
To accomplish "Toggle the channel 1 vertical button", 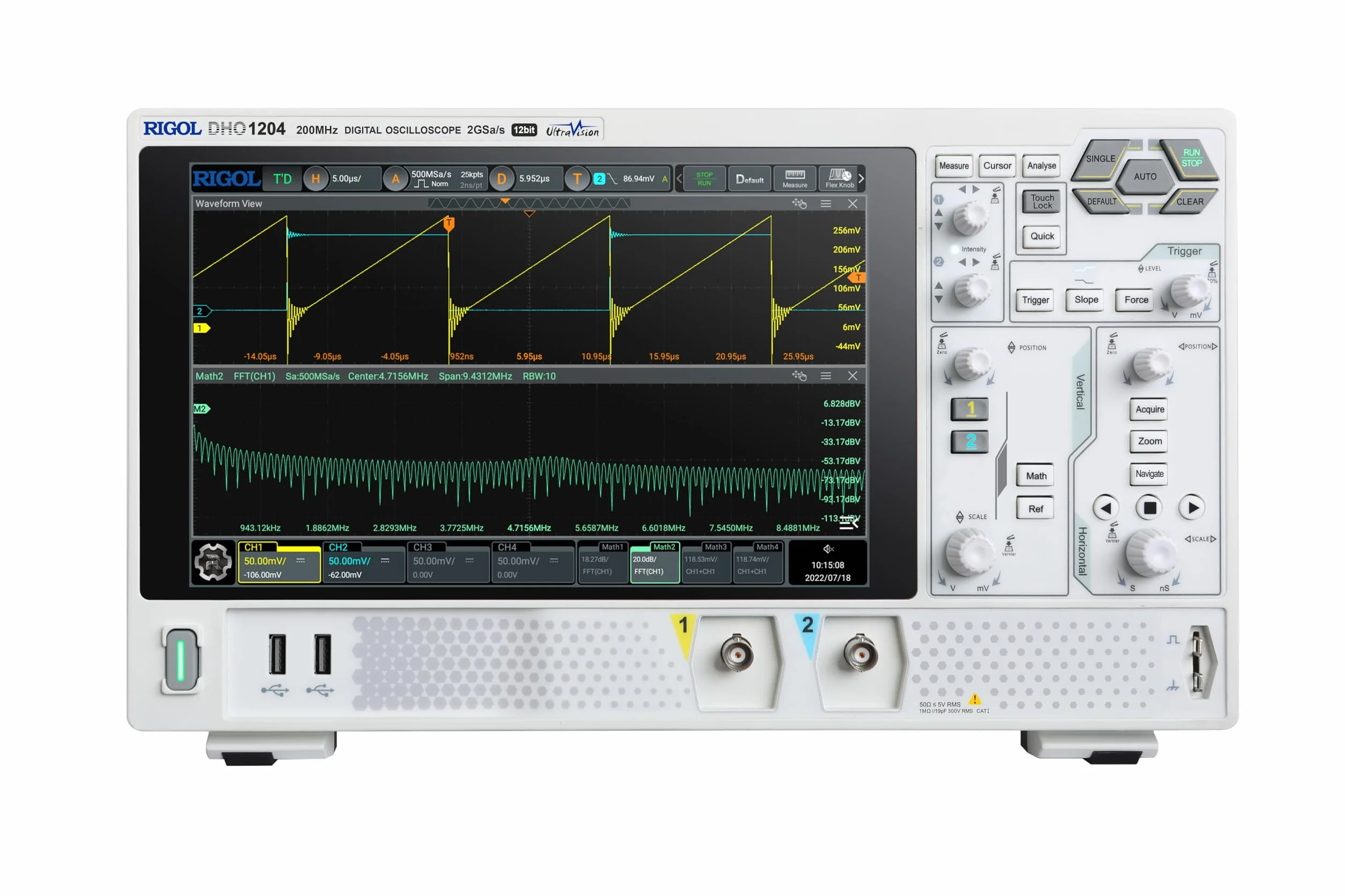I will [969, 409].
